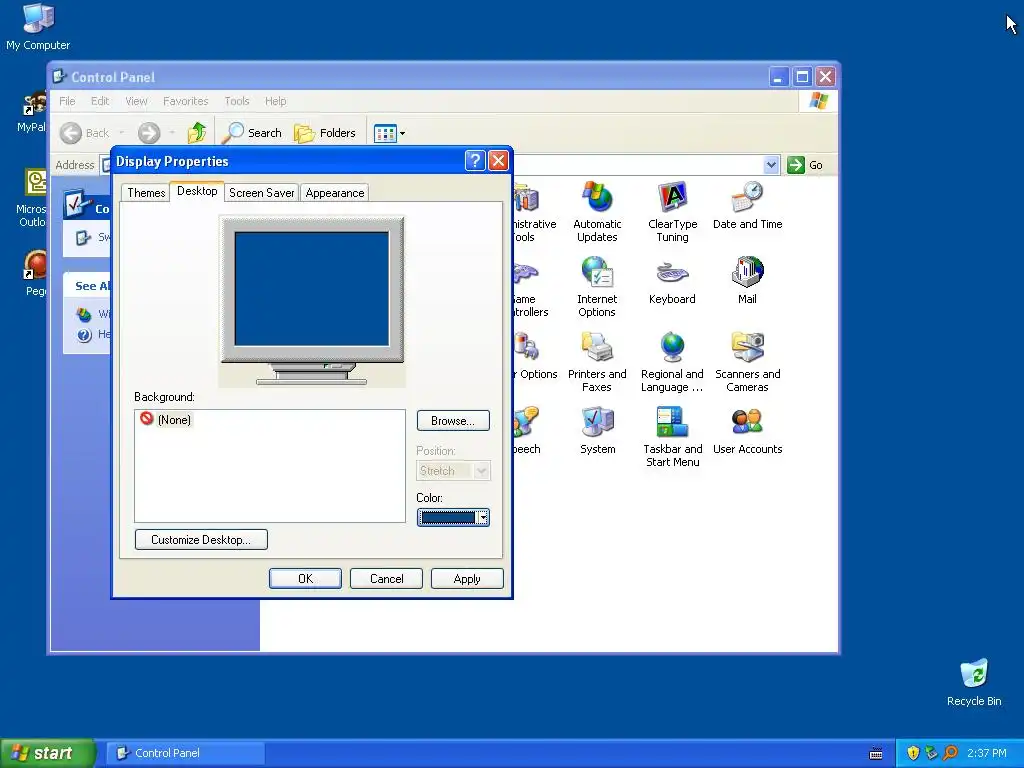1024x768 pixels.
Task: Click the Back button in Control Panel
Action: click(x=85, y=133)
